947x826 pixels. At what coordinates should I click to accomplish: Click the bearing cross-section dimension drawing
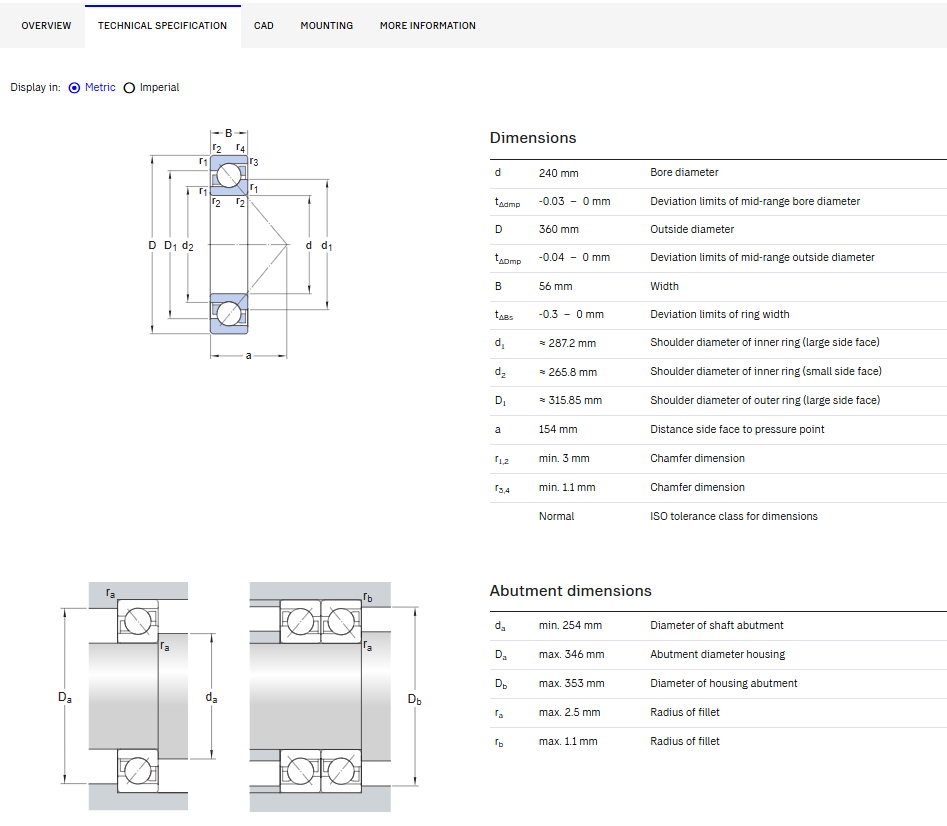[x=240, y=244]
